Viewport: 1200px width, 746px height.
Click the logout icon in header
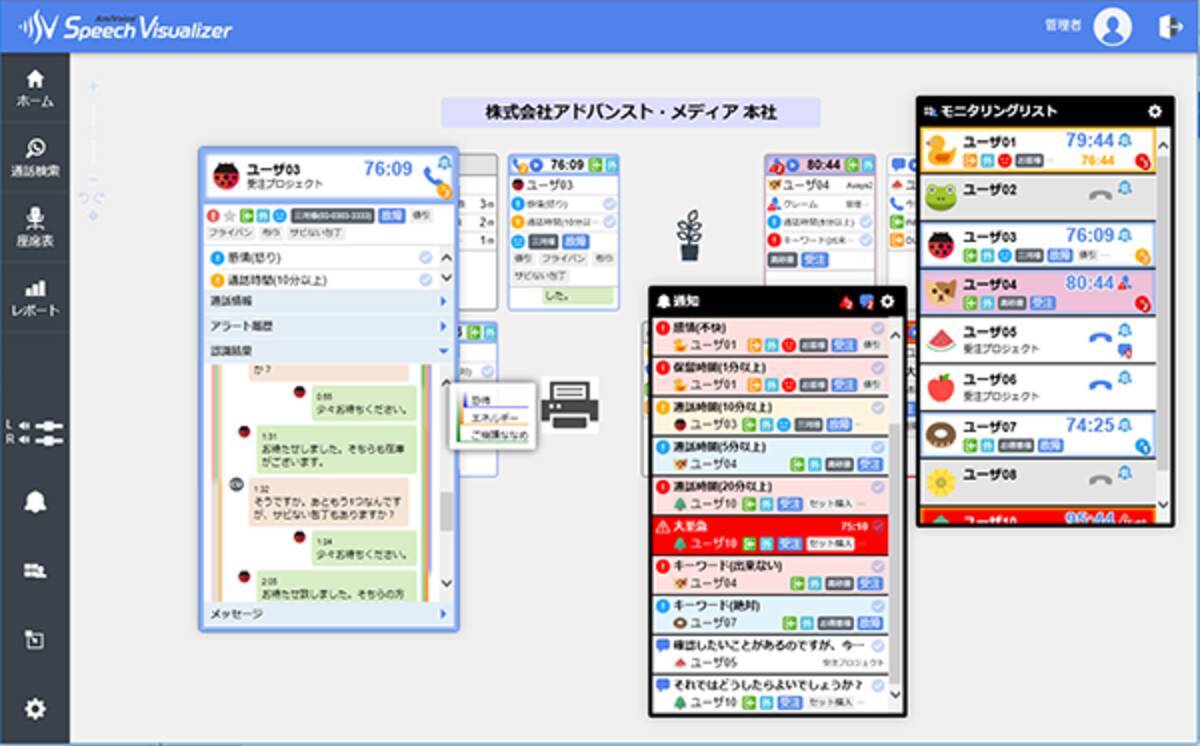1170,27
